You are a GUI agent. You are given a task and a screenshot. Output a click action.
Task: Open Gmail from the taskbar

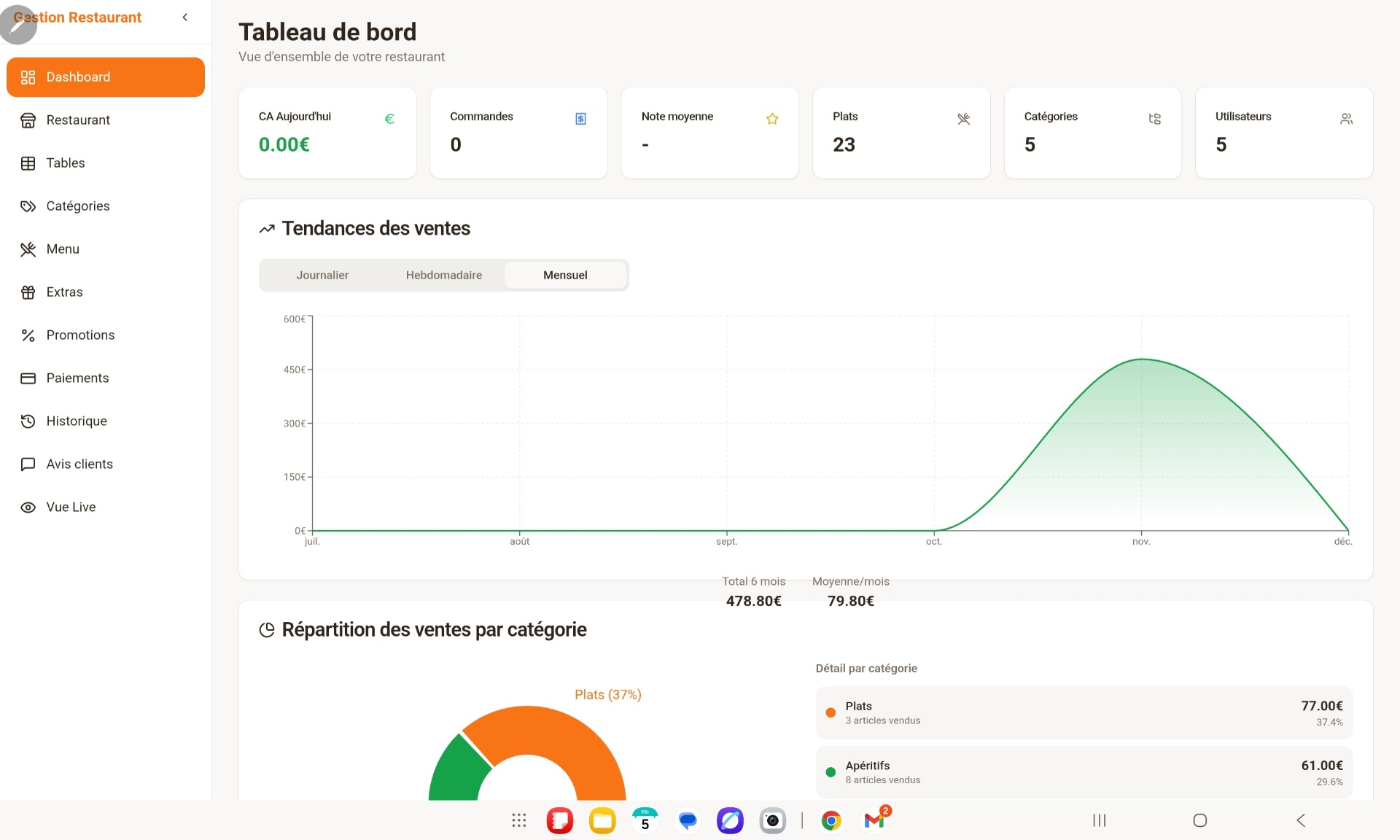(874, 821)
